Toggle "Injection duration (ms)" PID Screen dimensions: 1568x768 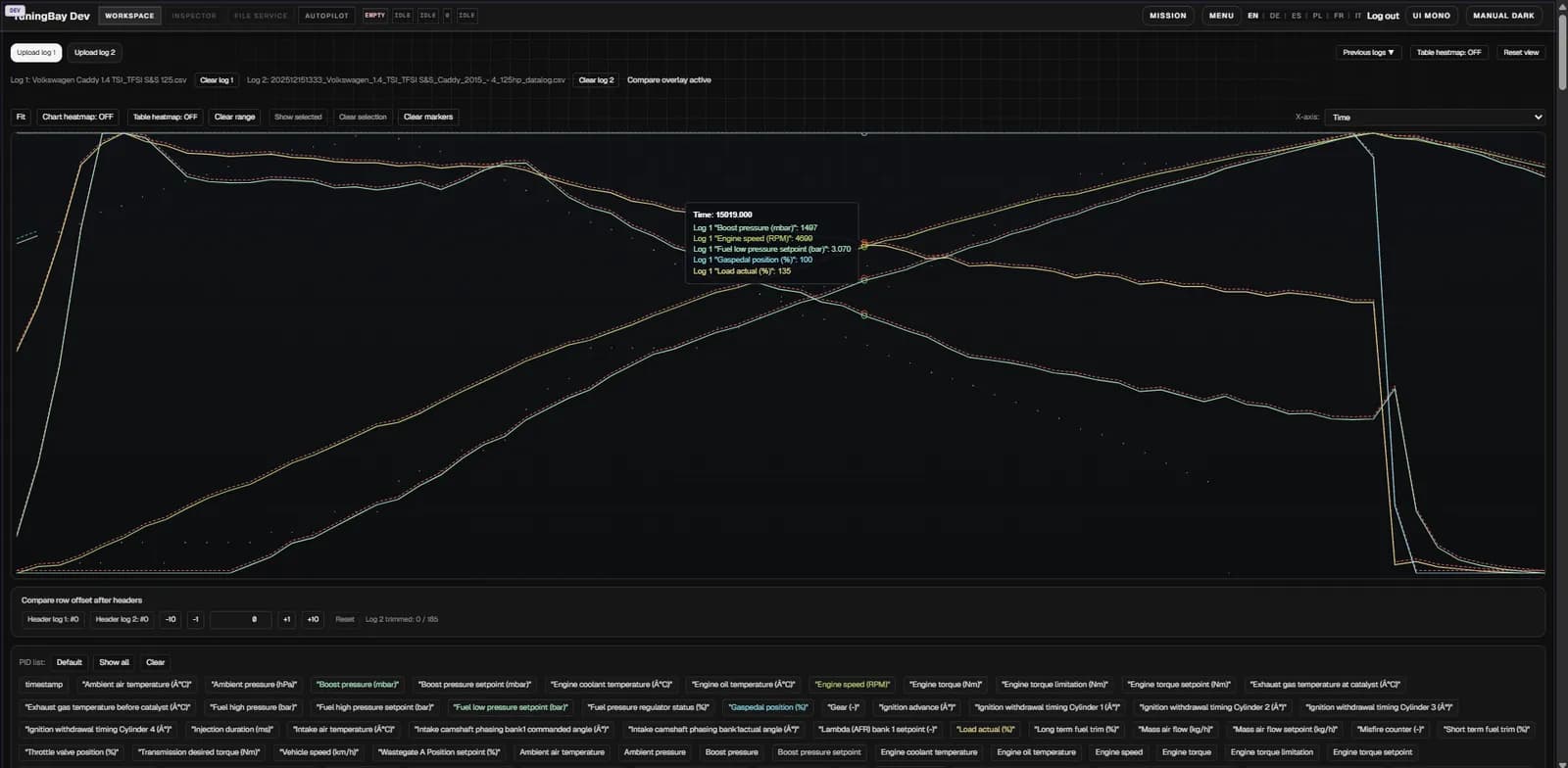pos(232,730)
